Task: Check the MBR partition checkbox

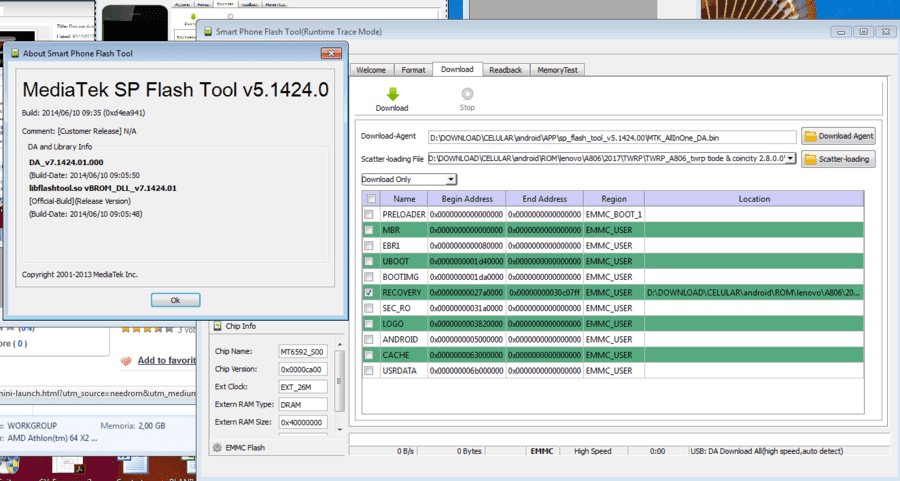Action: [x=369, y=230]
